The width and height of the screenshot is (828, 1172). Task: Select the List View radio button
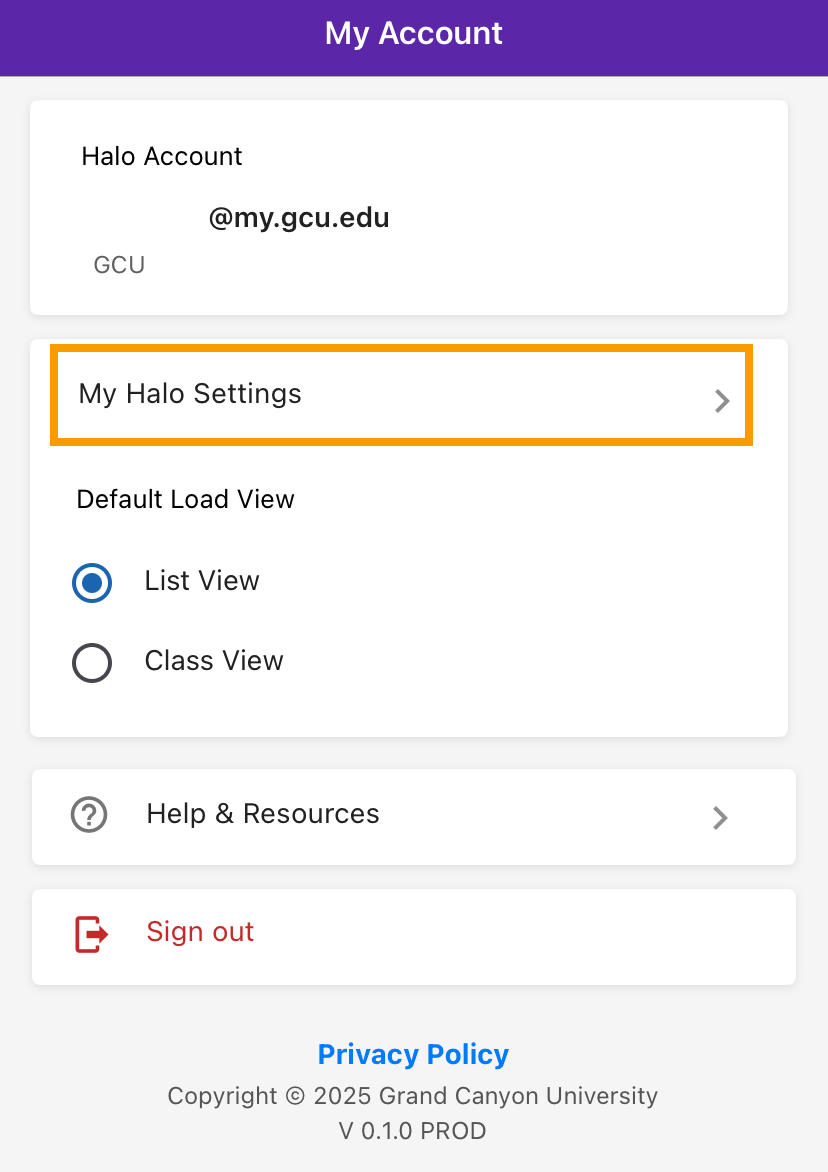point(92,582)
